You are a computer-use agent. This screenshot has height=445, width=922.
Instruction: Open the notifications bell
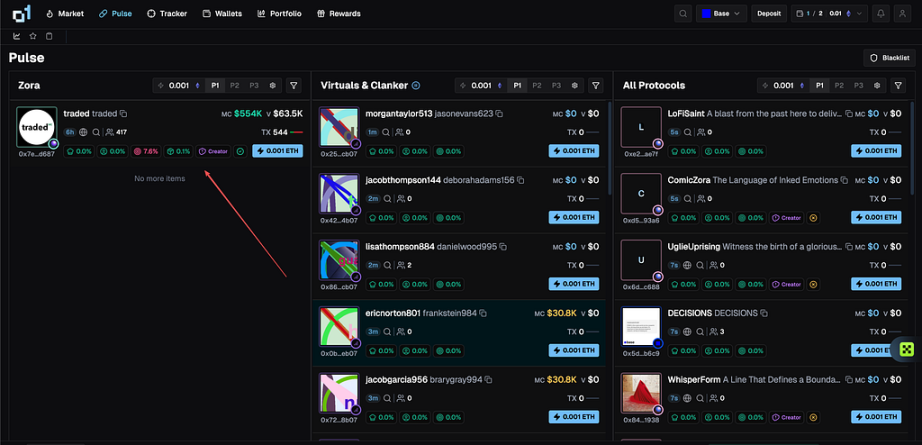point(880,14)
